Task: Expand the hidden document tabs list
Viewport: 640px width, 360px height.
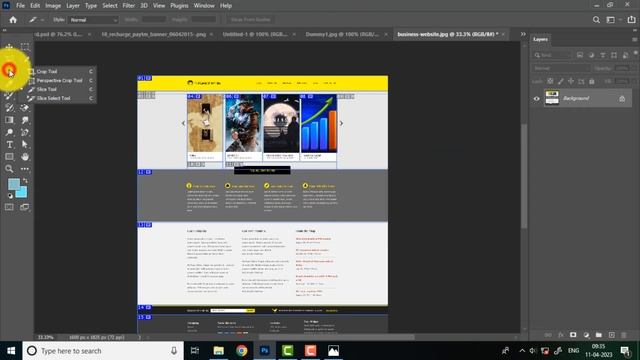Action: pos(523,34)
